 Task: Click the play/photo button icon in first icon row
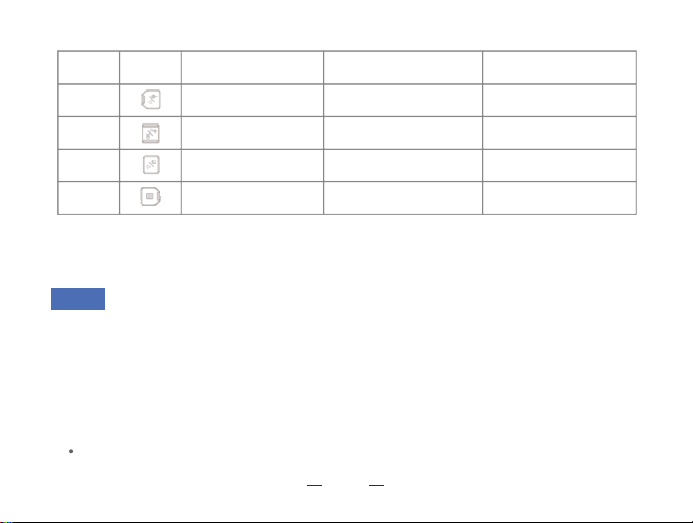(x=151, y=99)
